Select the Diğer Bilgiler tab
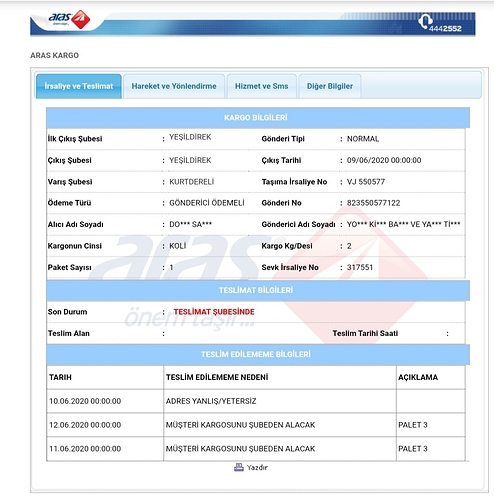 (x=330, y=86)
